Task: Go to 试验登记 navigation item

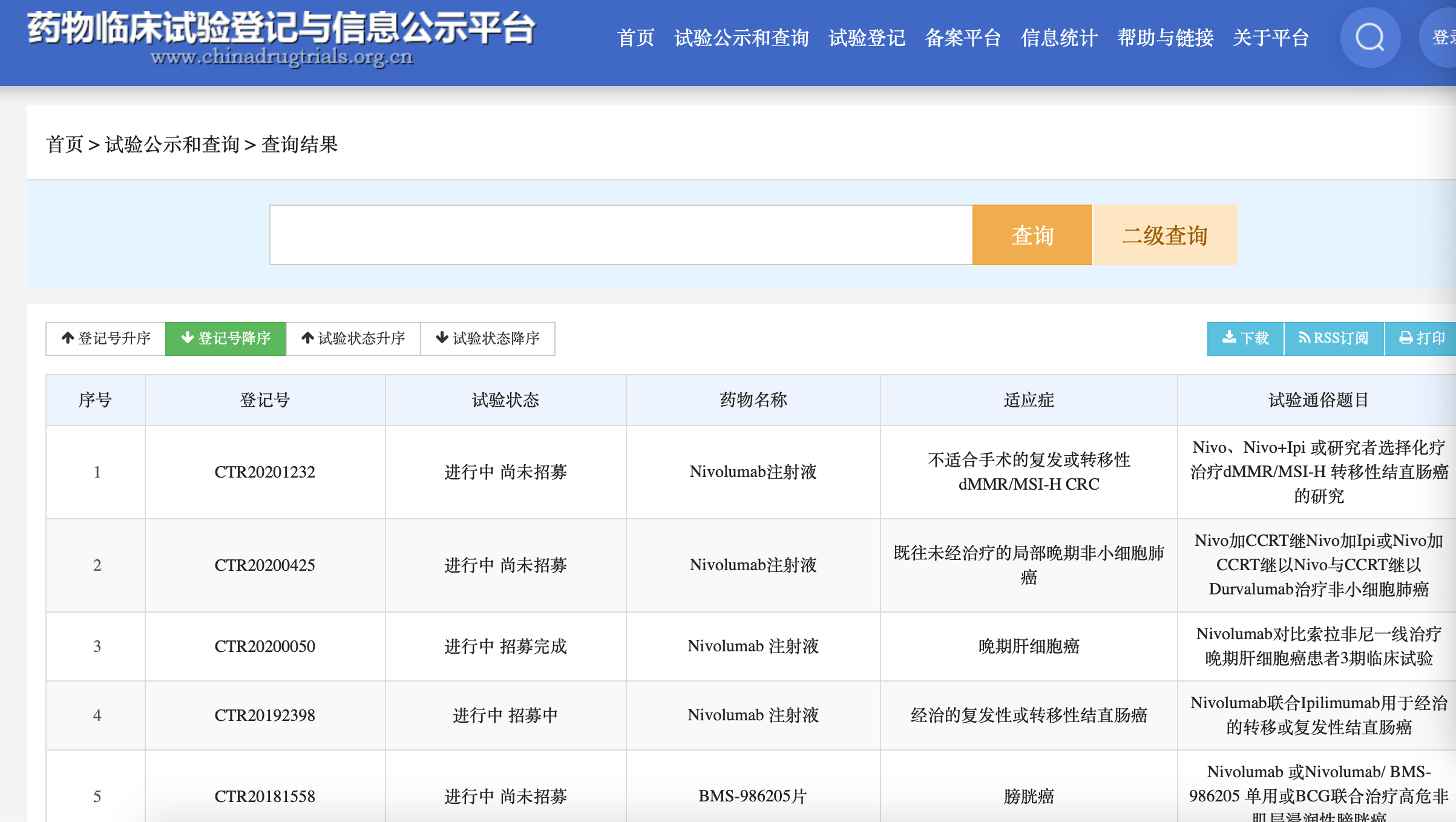Action: tap(867, 38)
